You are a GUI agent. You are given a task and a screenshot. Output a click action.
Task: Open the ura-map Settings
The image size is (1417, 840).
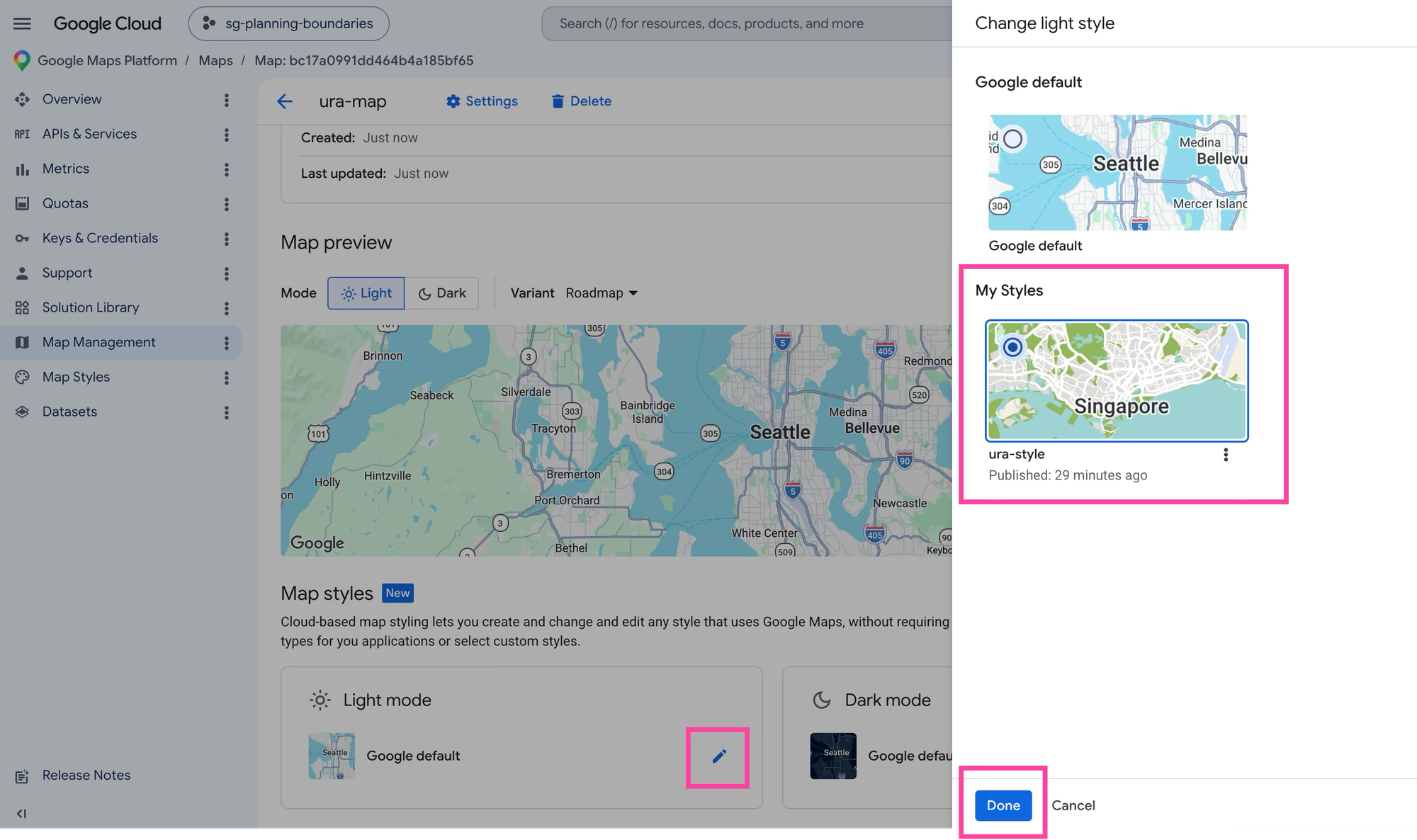[x=482, y=101]
